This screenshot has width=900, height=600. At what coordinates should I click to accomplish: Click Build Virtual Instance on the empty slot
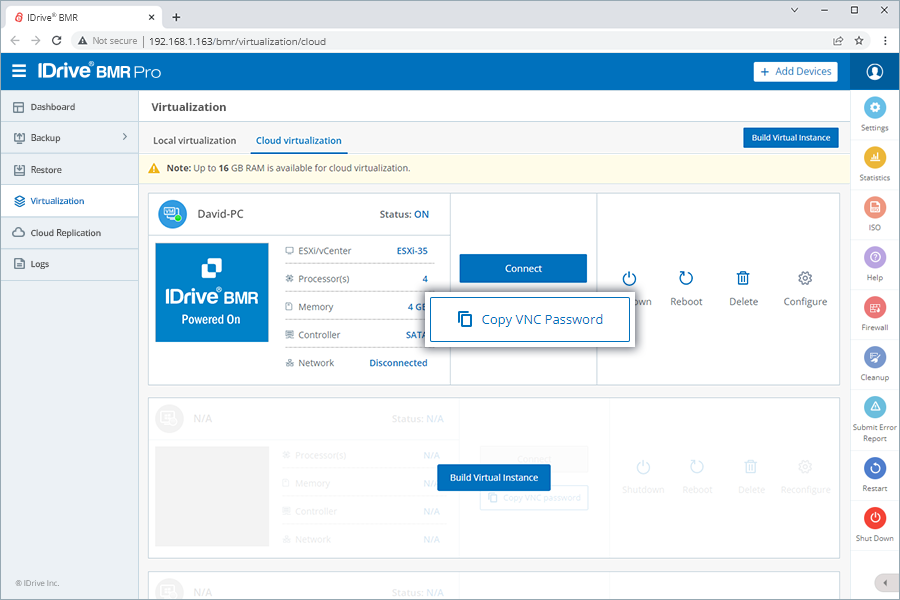[x=494, y=478]
